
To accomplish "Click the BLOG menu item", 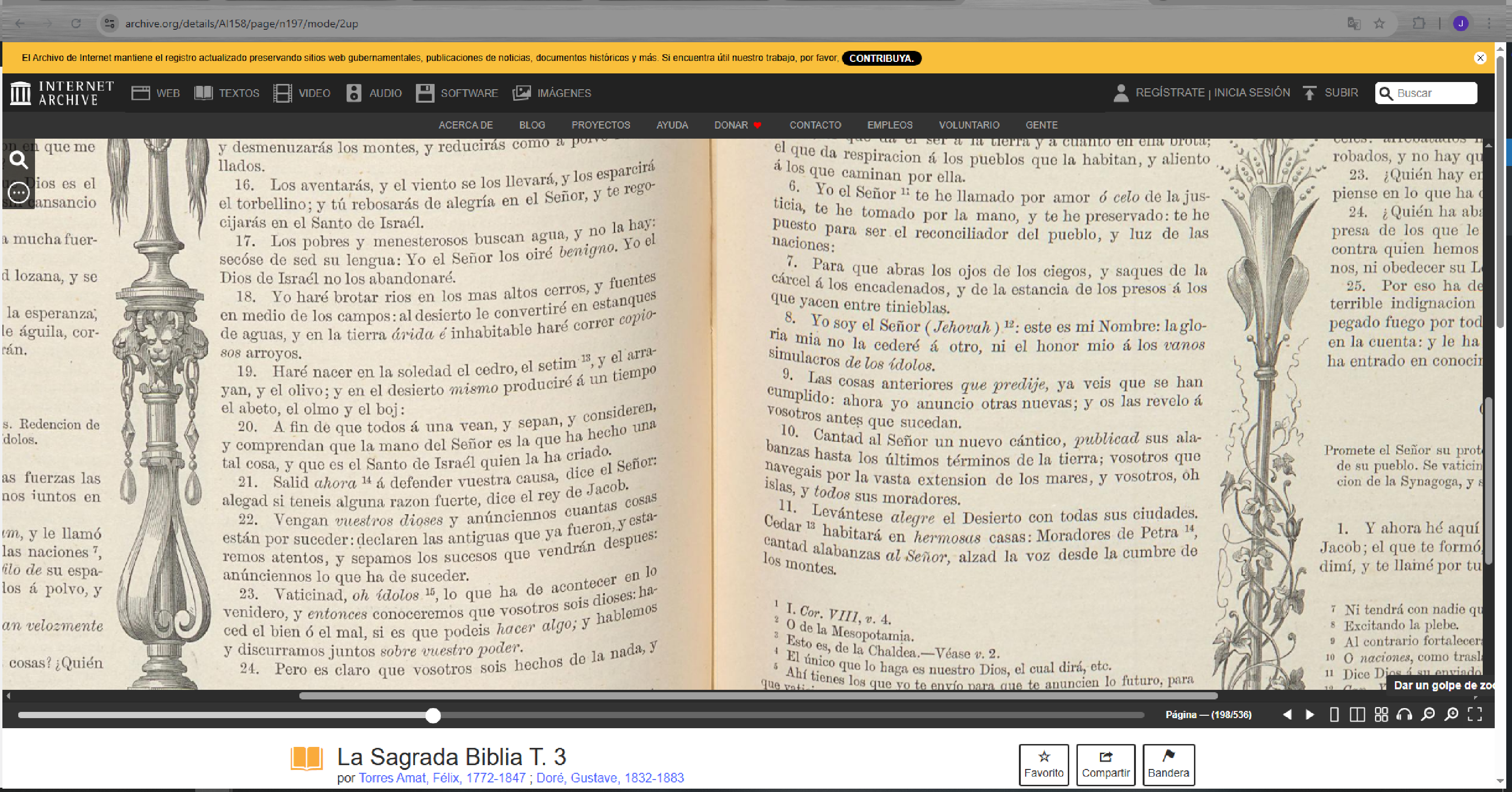I will (x=532, y=125).
